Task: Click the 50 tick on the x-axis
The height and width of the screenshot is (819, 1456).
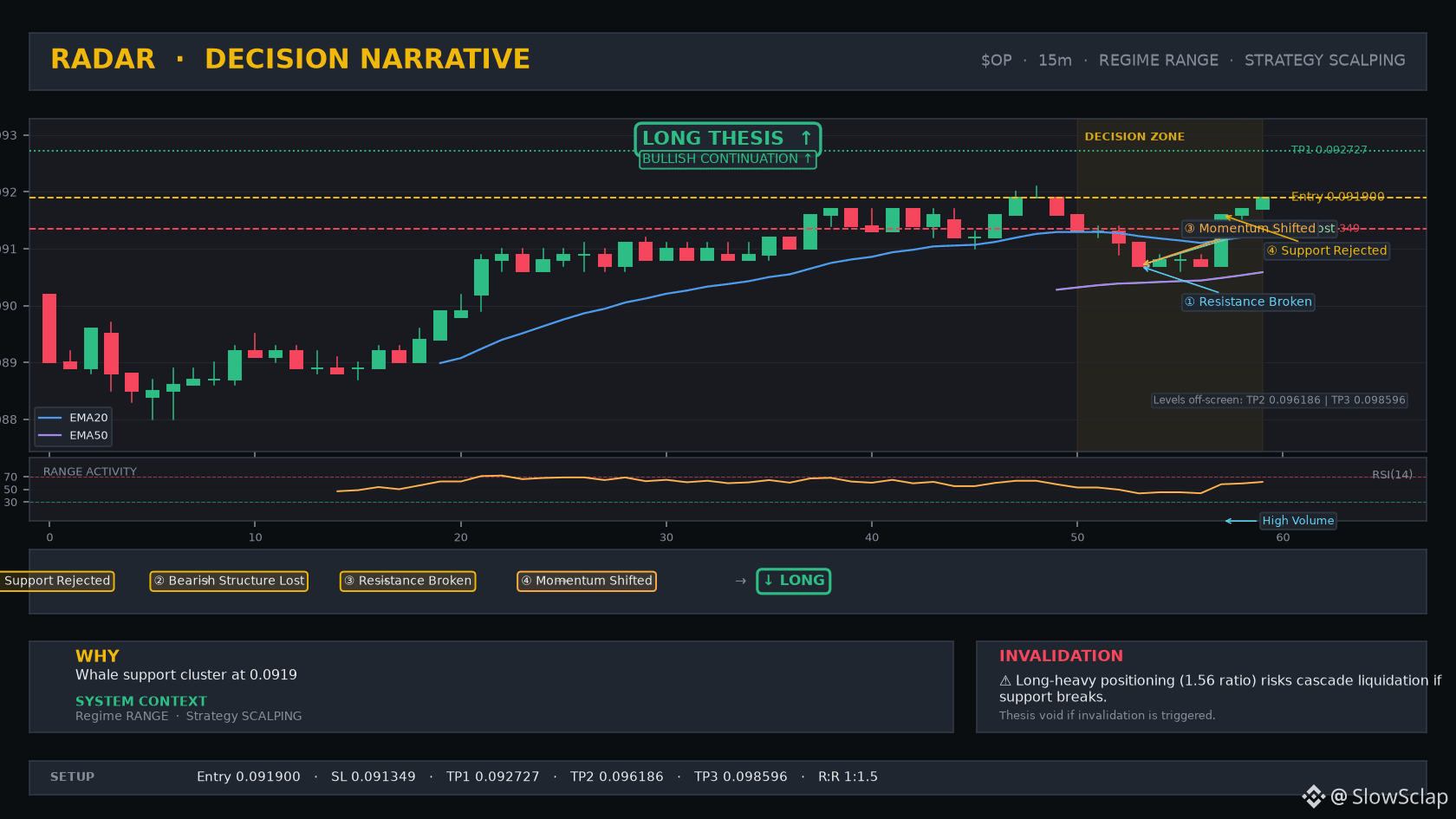Action: click(1077, 537)
